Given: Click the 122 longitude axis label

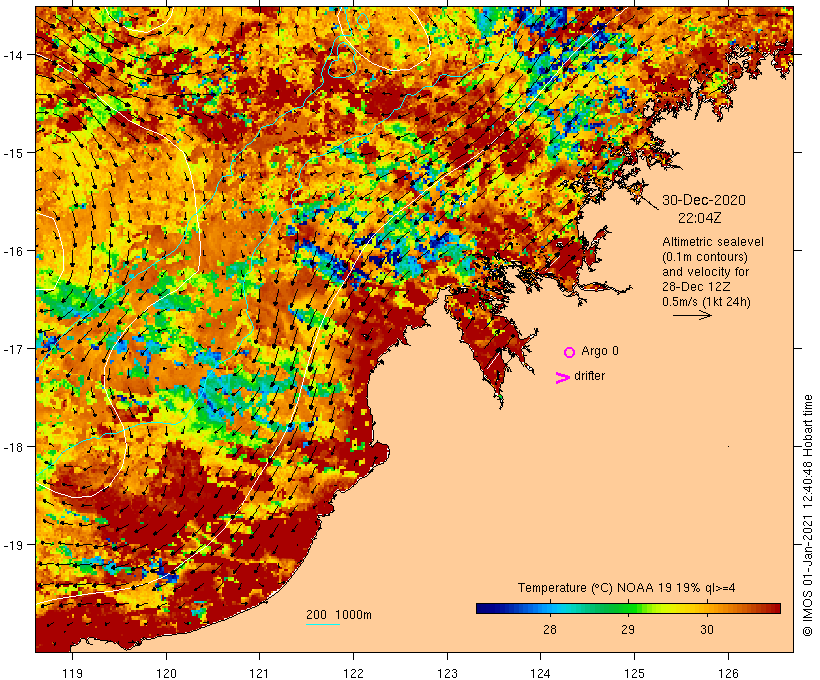Looking at the screenshot, I should pyautogui.click(x=354, y=673).
